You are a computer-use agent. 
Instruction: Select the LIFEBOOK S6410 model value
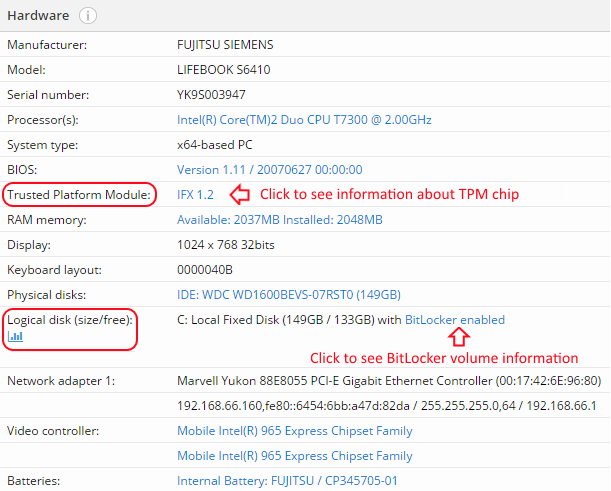[x=224, y=70]
